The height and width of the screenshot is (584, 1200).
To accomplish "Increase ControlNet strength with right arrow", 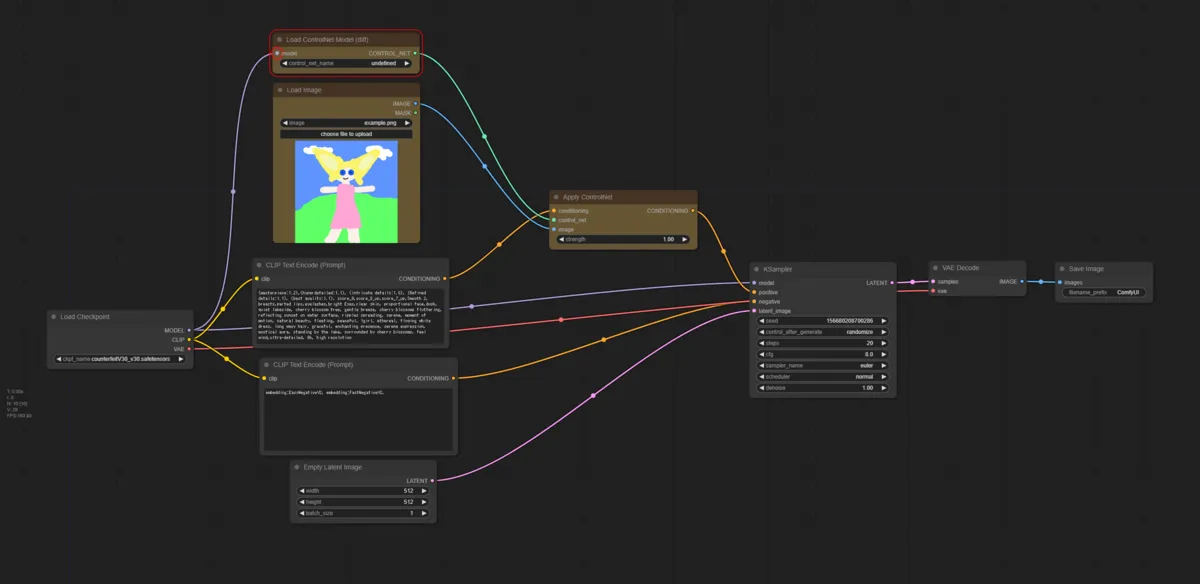I will [x=683, y=240].
